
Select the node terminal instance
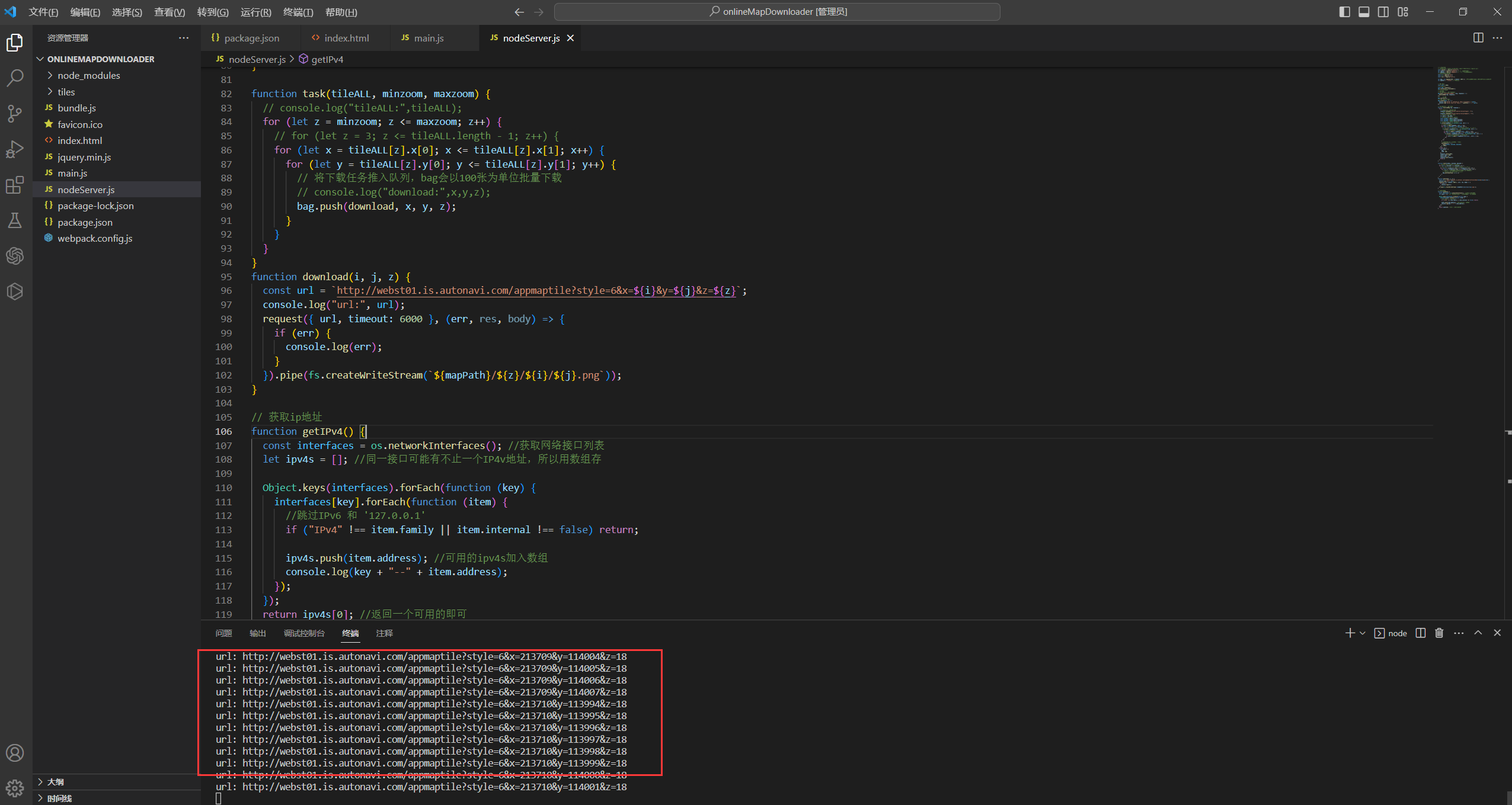(1390, 633)
